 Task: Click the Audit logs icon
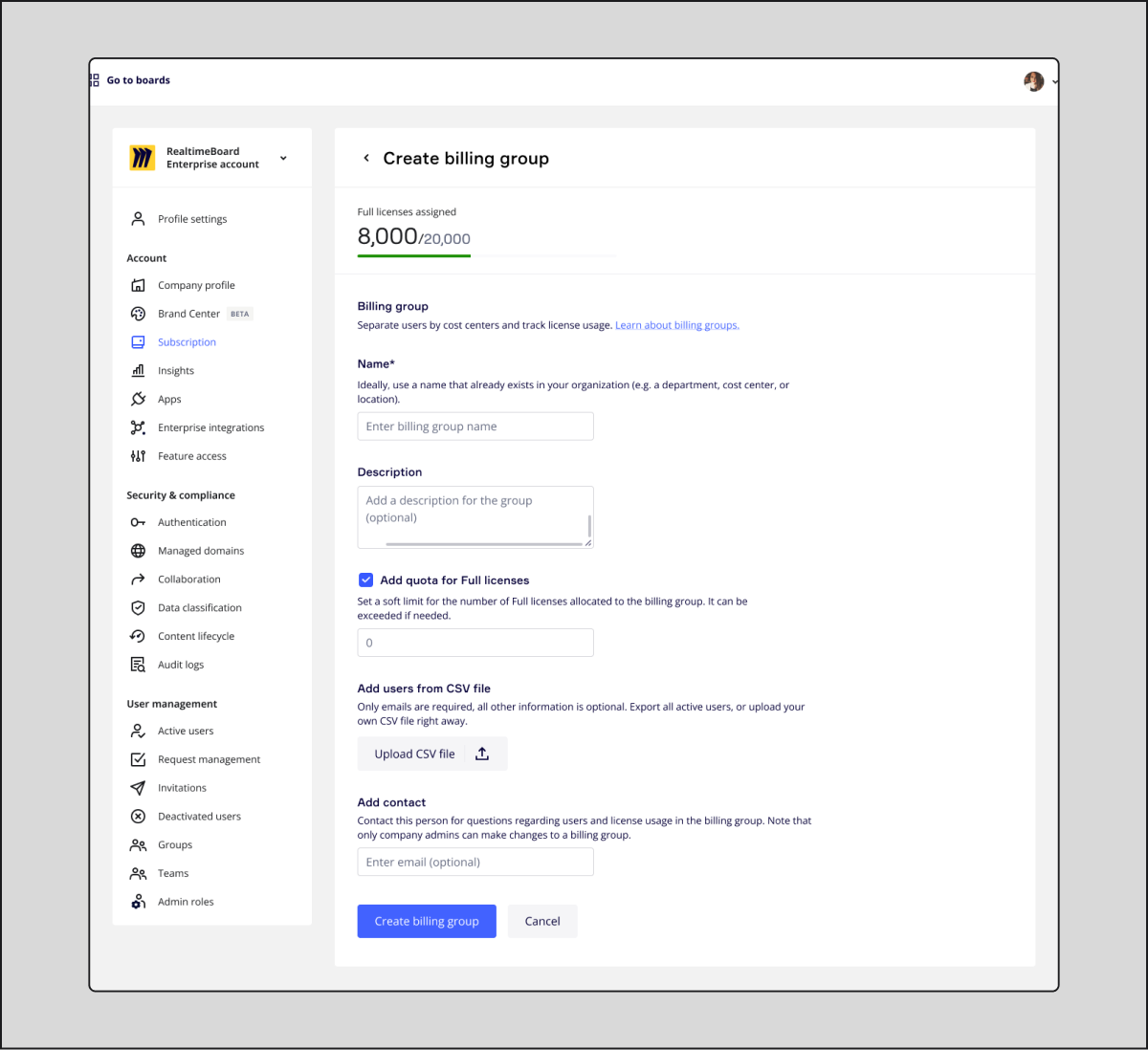(138, 665)
